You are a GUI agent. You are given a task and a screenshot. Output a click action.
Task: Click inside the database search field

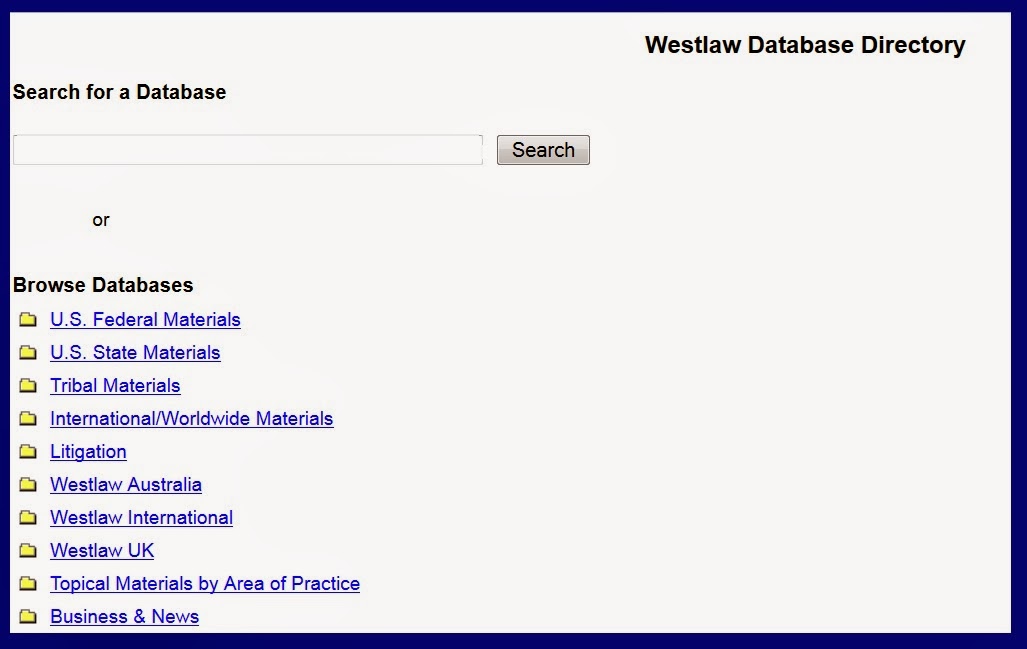tap(246, 149)
